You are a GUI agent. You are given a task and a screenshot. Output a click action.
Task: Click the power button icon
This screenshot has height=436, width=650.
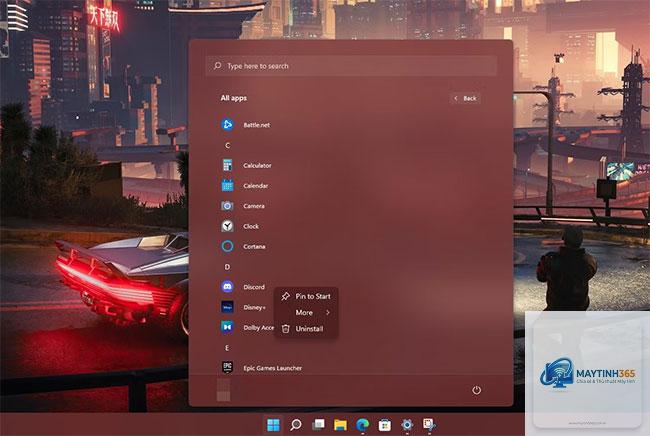click(x=476, y=390)
